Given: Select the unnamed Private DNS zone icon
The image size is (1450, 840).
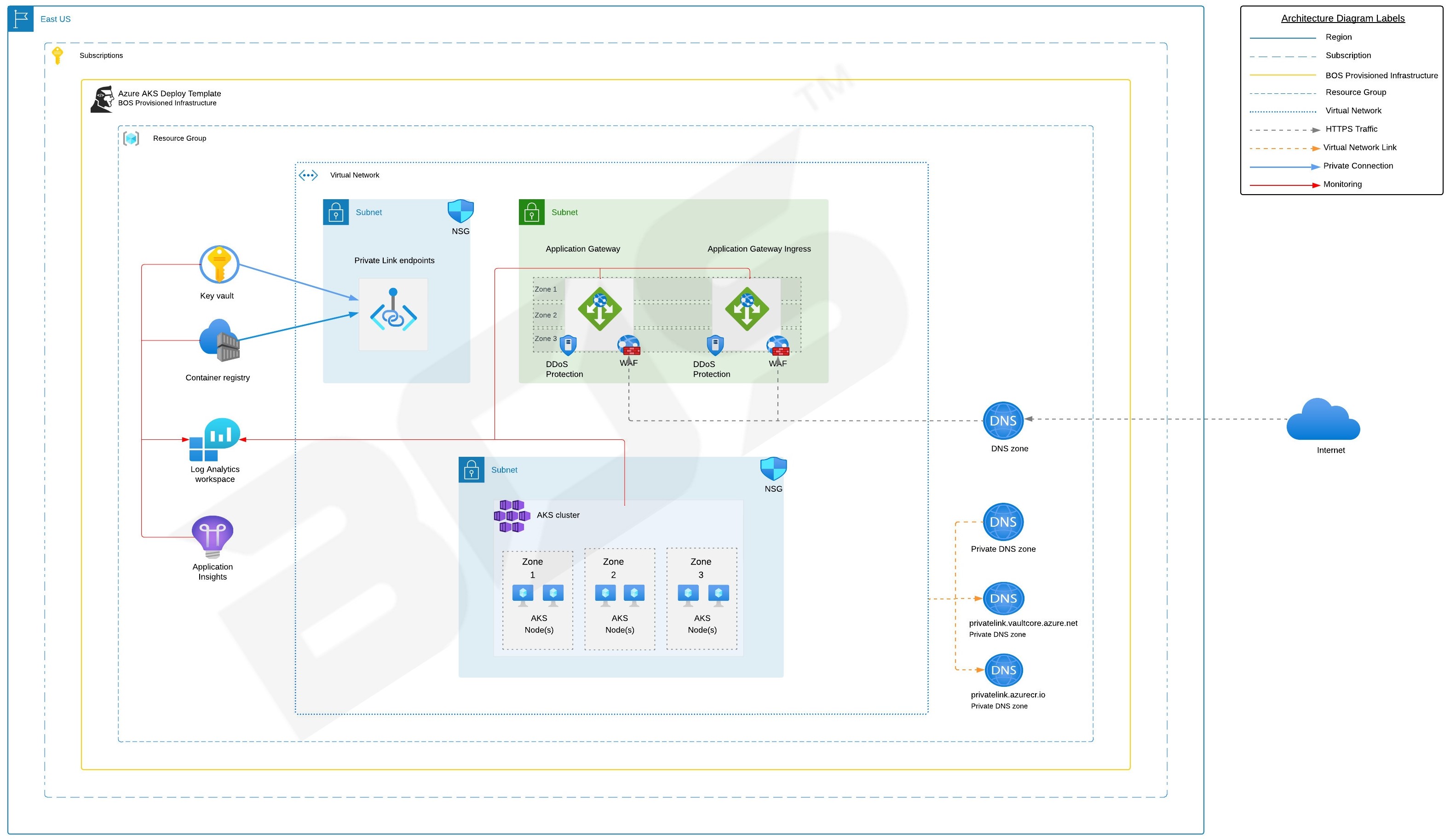Looking at the screenshot, I should (1003, 522).
